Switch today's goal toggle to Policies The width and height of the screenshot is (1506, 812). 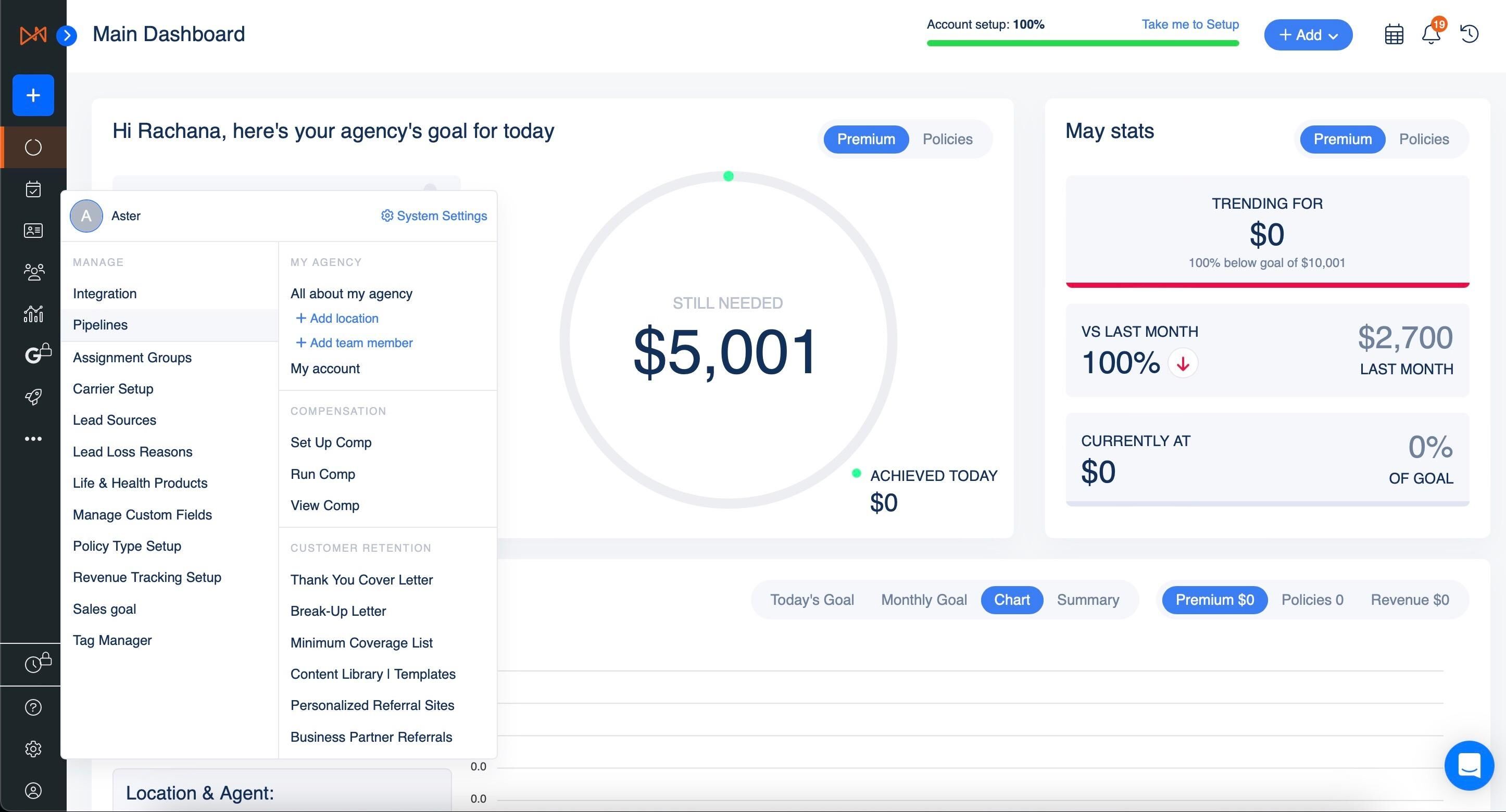[947, 139]
